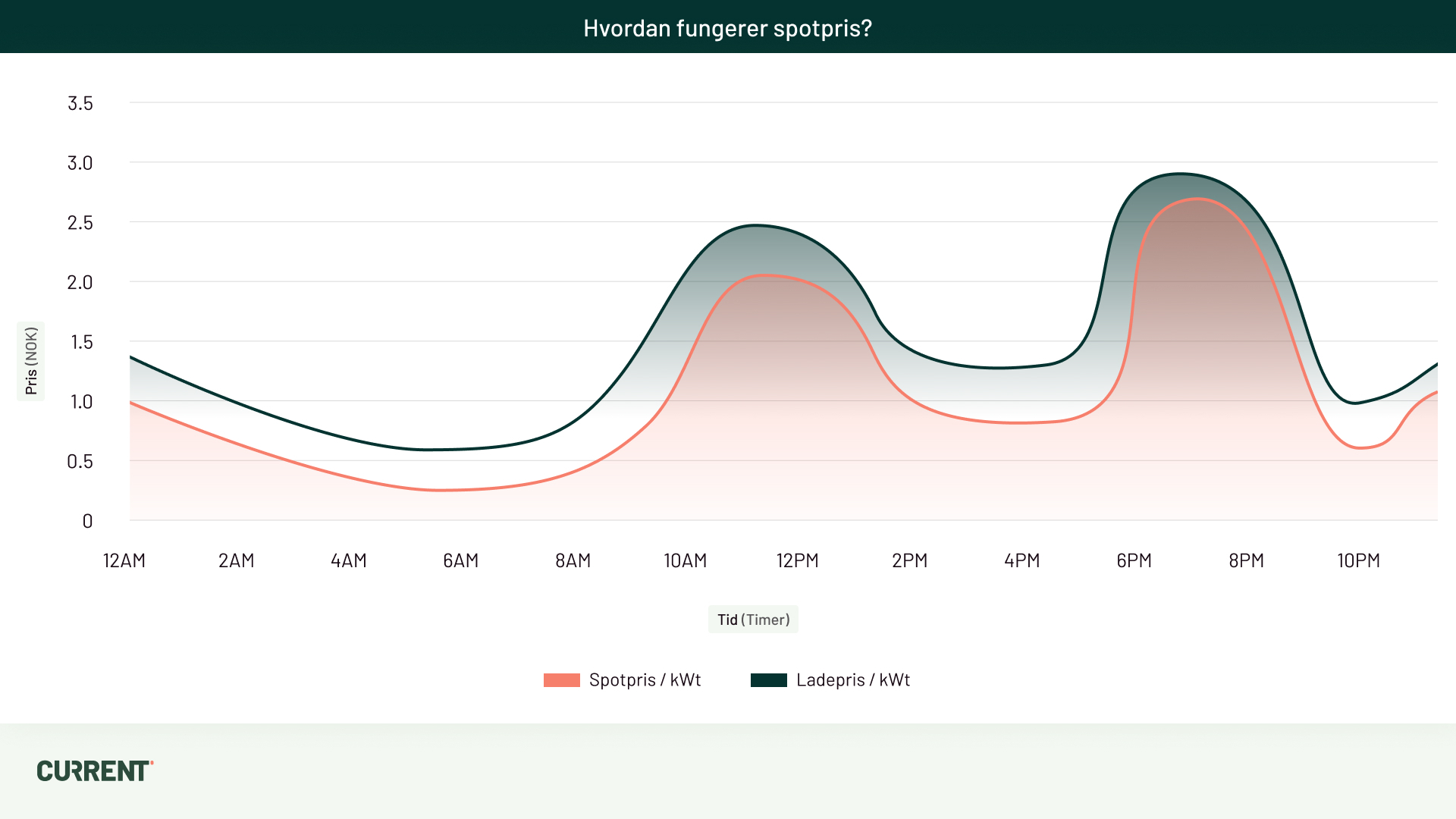Select the 6AM tick label
Image resolution: width=1456 pixels, height=819 pixels.
pos(461,561)
